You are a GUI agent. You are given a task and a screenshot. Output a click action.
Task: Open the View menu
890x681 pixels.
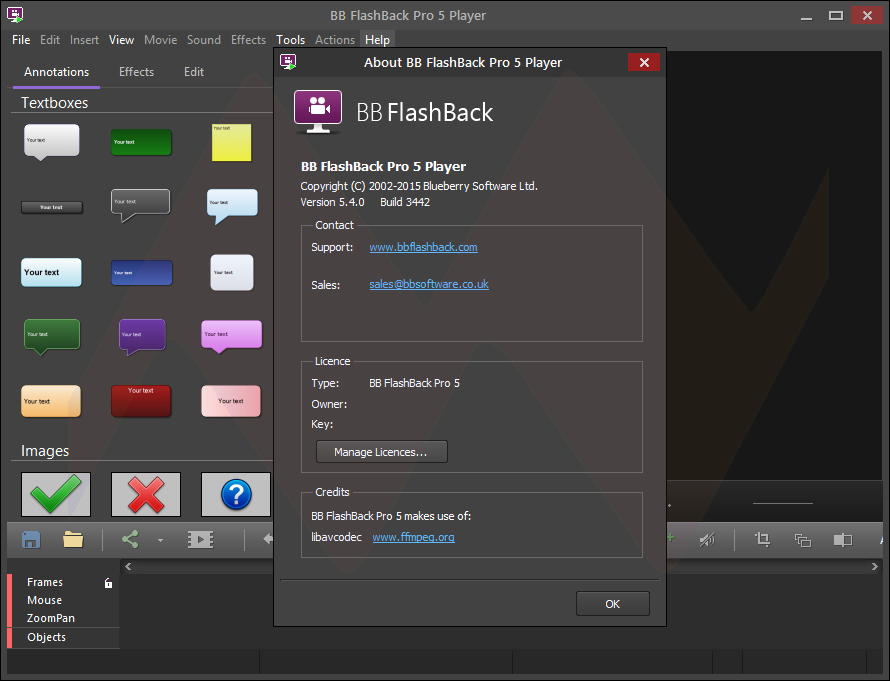coord(121,40)
